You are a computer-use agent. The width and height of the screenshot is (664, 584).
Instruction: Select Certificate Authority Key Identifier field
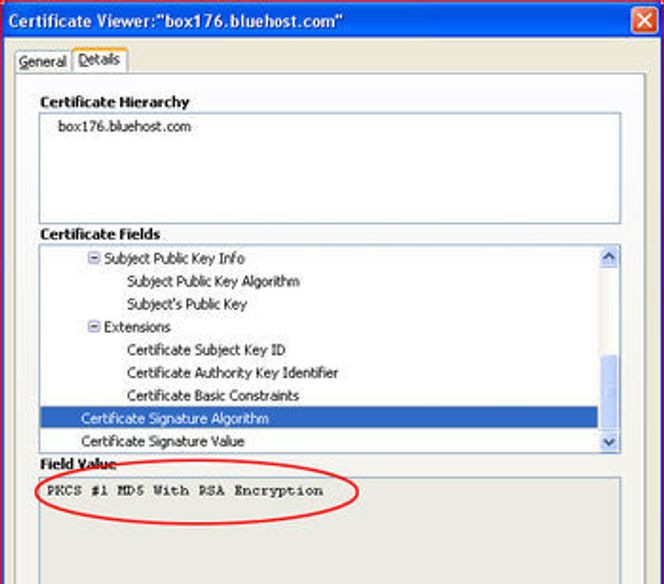pyautogui.click(x=232, y=373)
